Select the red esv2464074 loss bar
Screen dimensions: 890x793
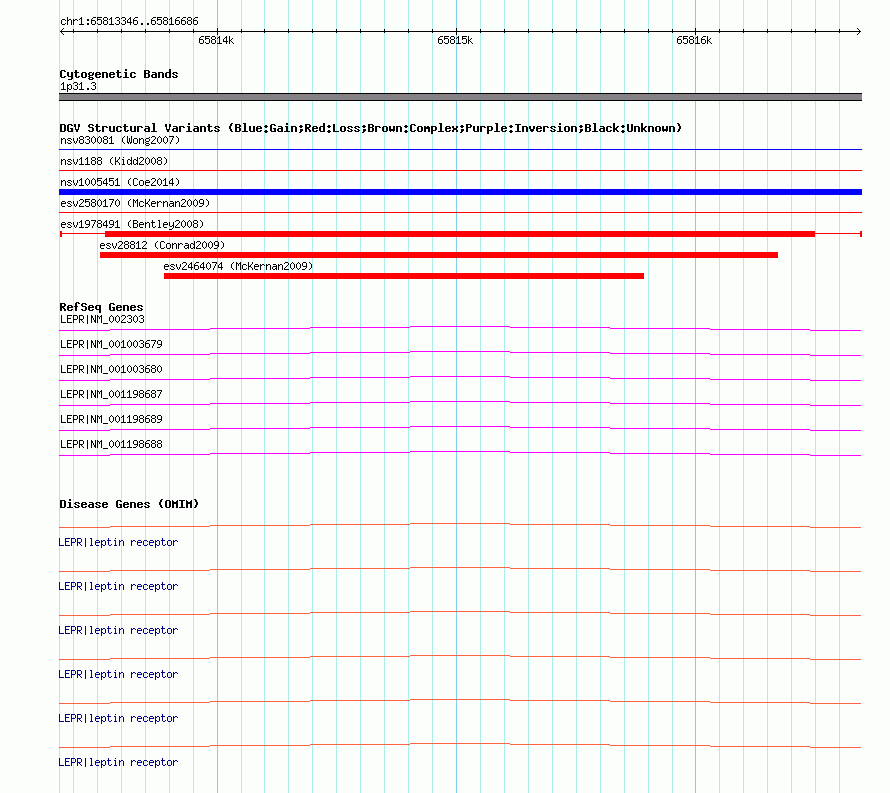point(404,276)
